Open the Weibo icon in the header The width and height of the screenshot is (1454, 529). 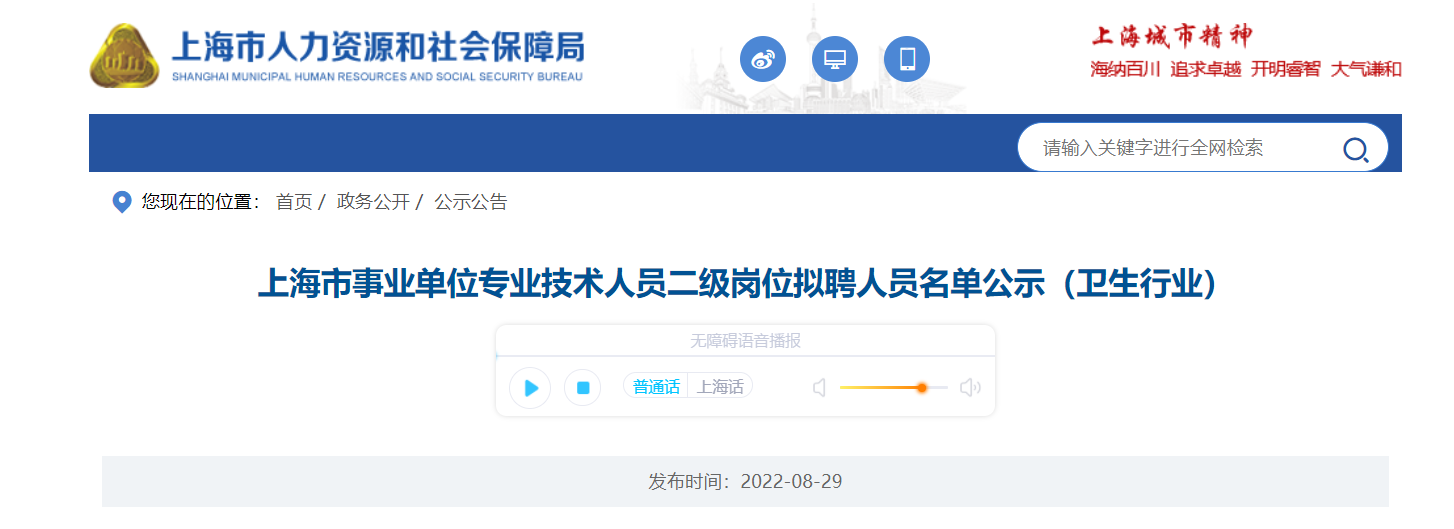tap(763, 59)
